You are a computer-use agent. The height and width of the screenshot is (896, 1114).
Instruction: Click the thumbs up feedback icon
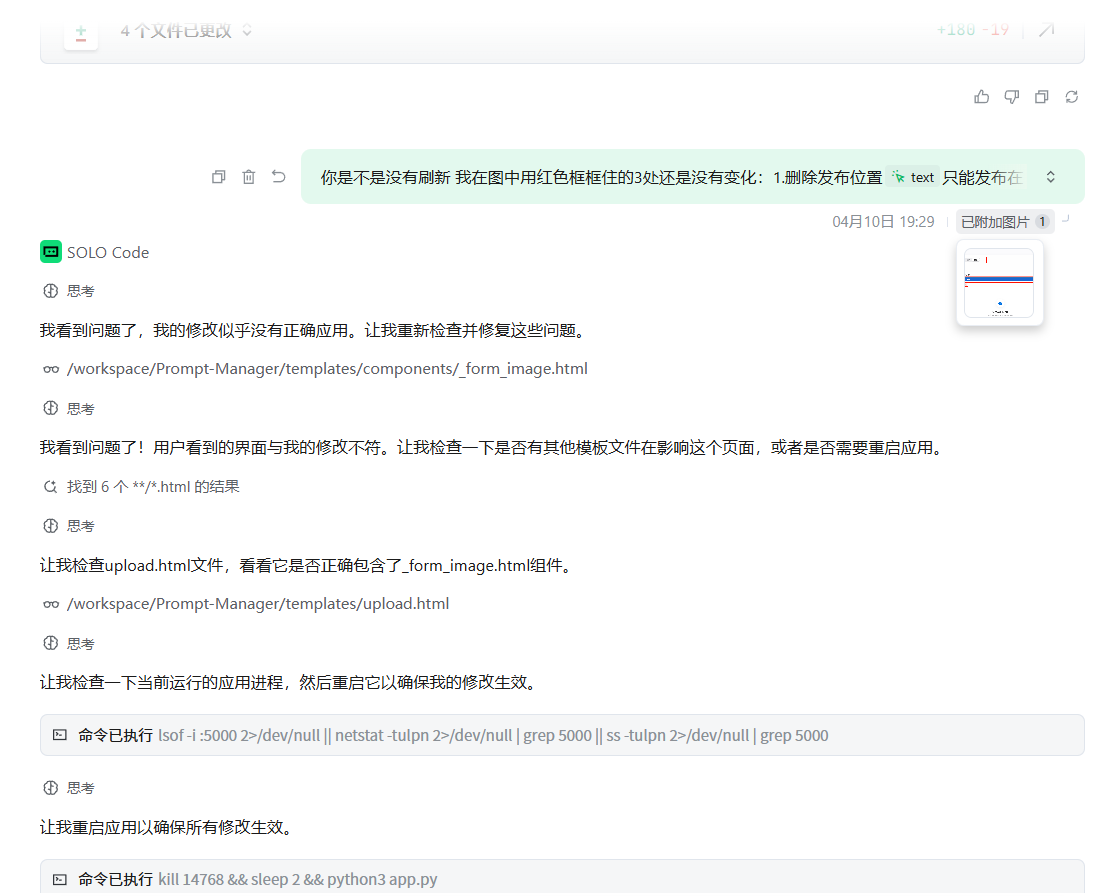click(981, 97)
